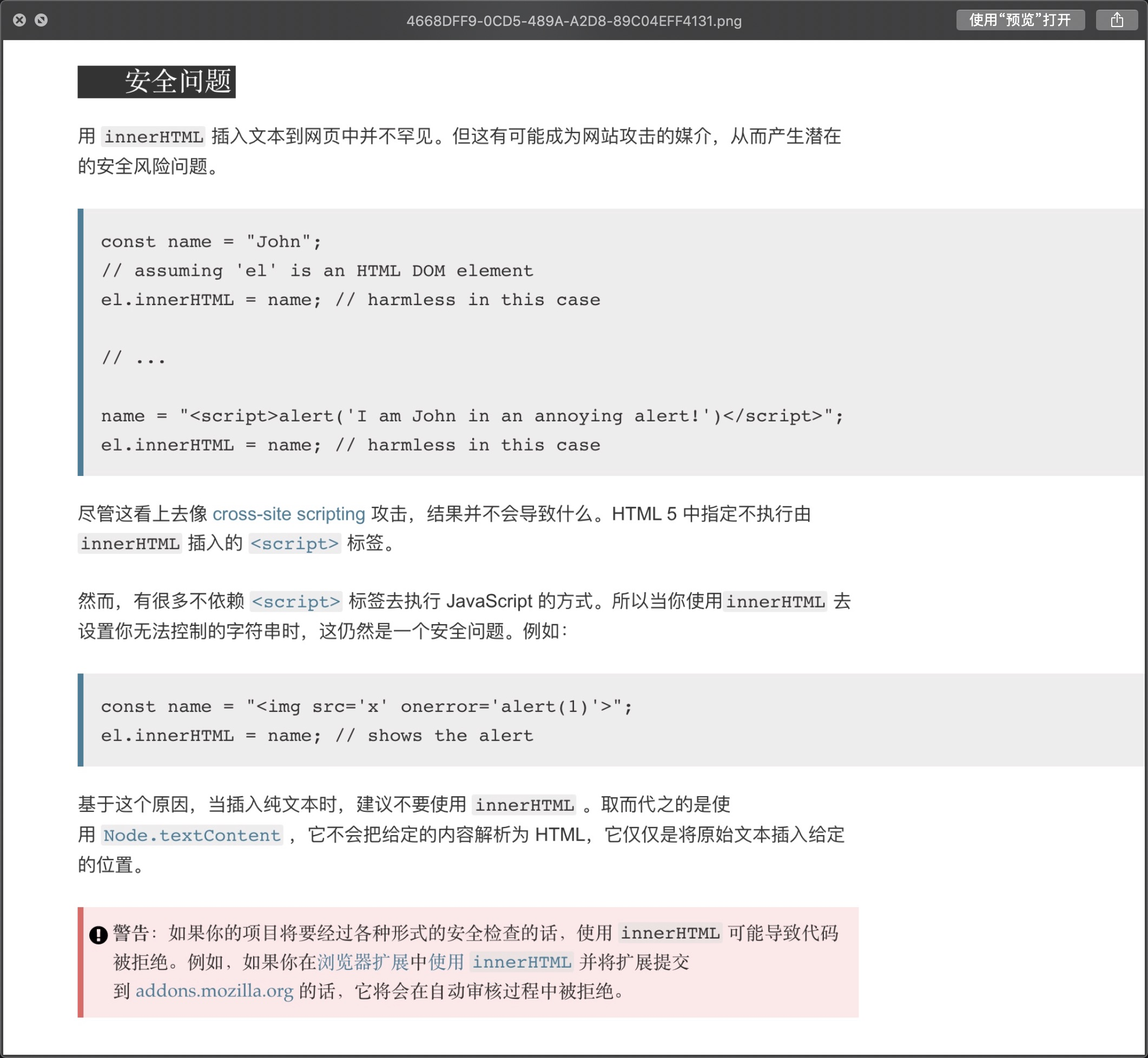The width and height of the screenshot is (1148, 1058).
Task: Click the 警告 label in the pink box
Action: (x=131, y=933)
